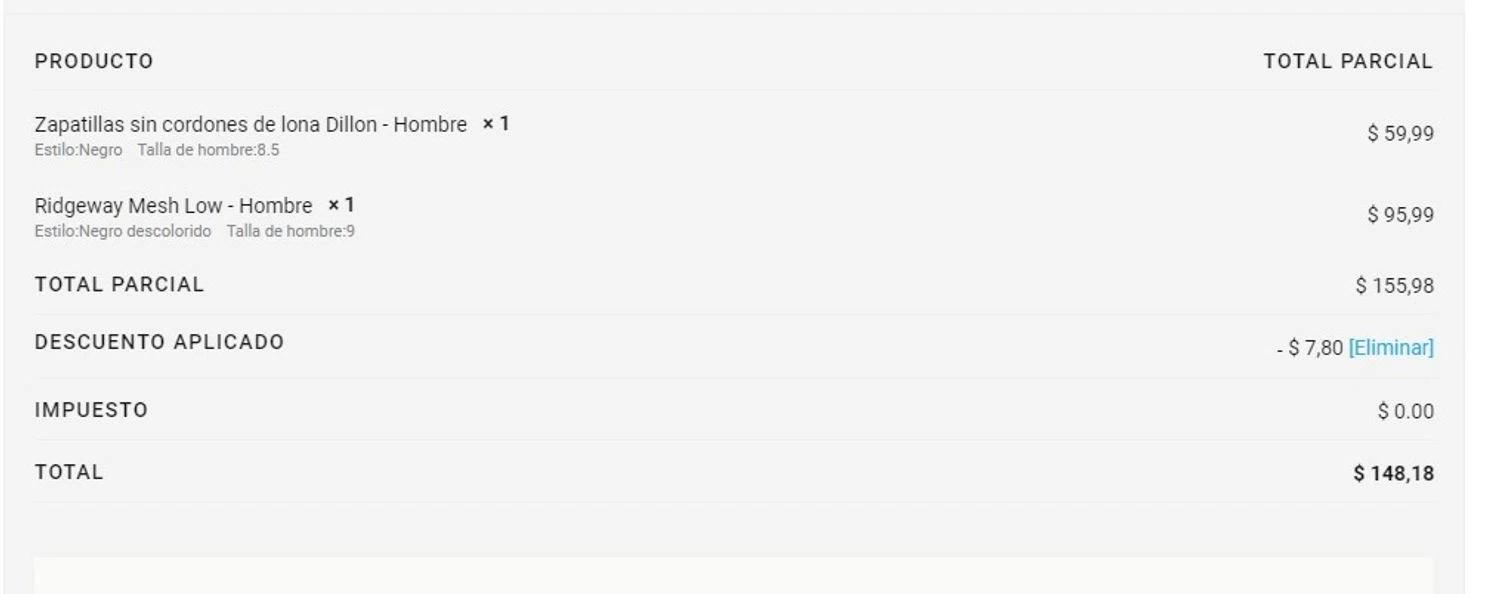Click the $ 155,98 subtotal amount
The image size is (1500, 594).
1394,286
